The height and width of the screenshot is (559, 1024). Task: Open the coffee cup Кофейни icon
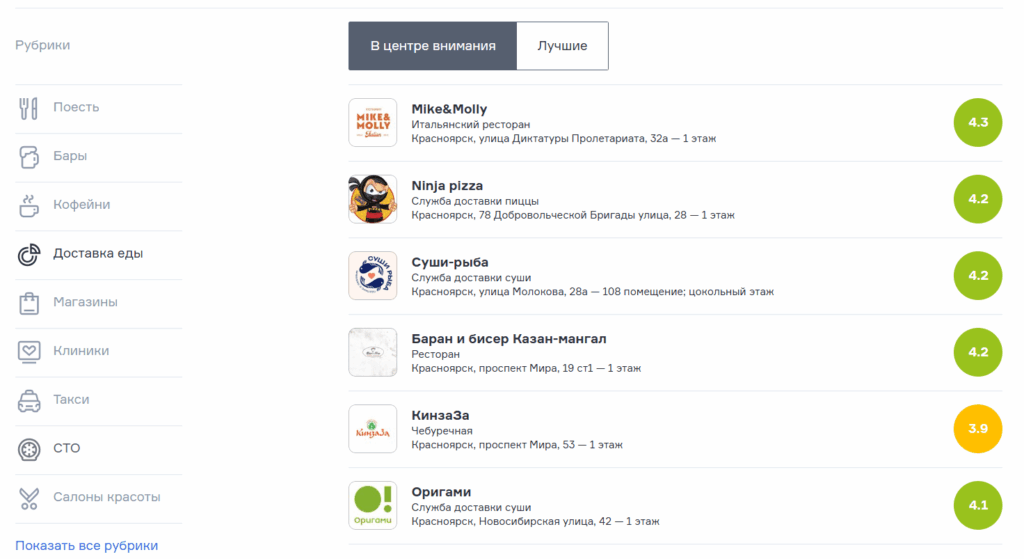pyautogui.click(x=29, y=205)
